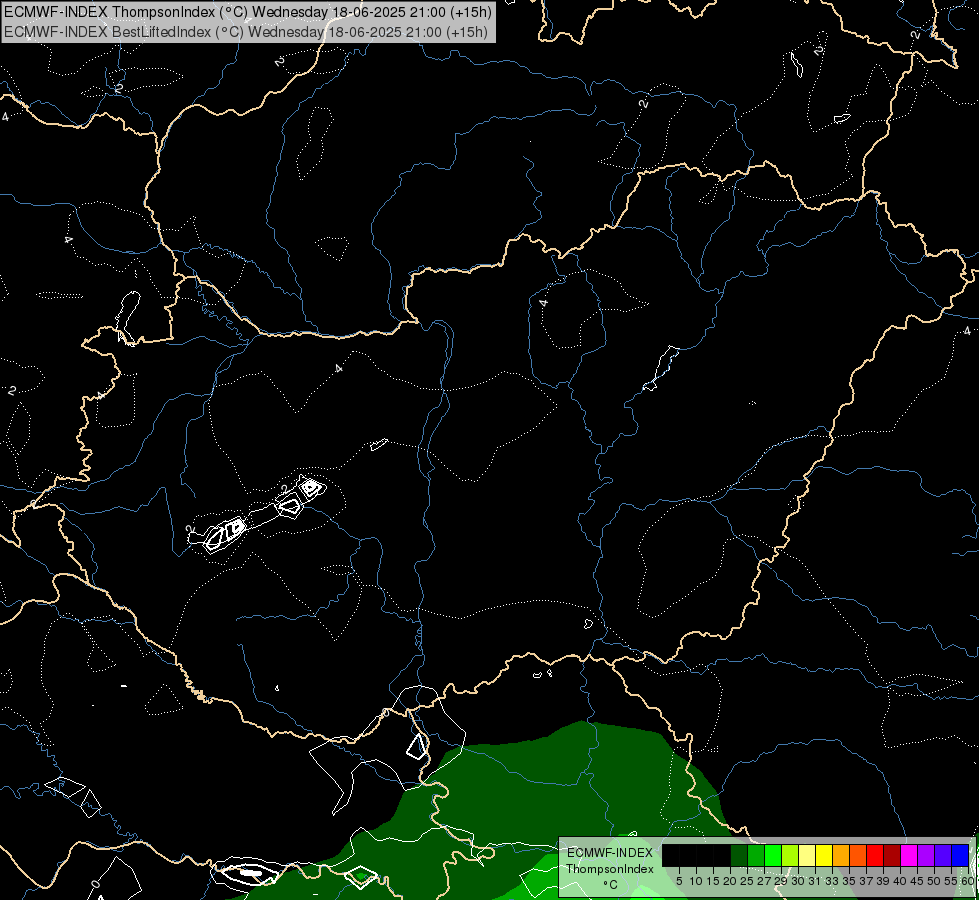Select the magenta 40–45 legend swatch
Screen dimensions: 979x900
909,855
